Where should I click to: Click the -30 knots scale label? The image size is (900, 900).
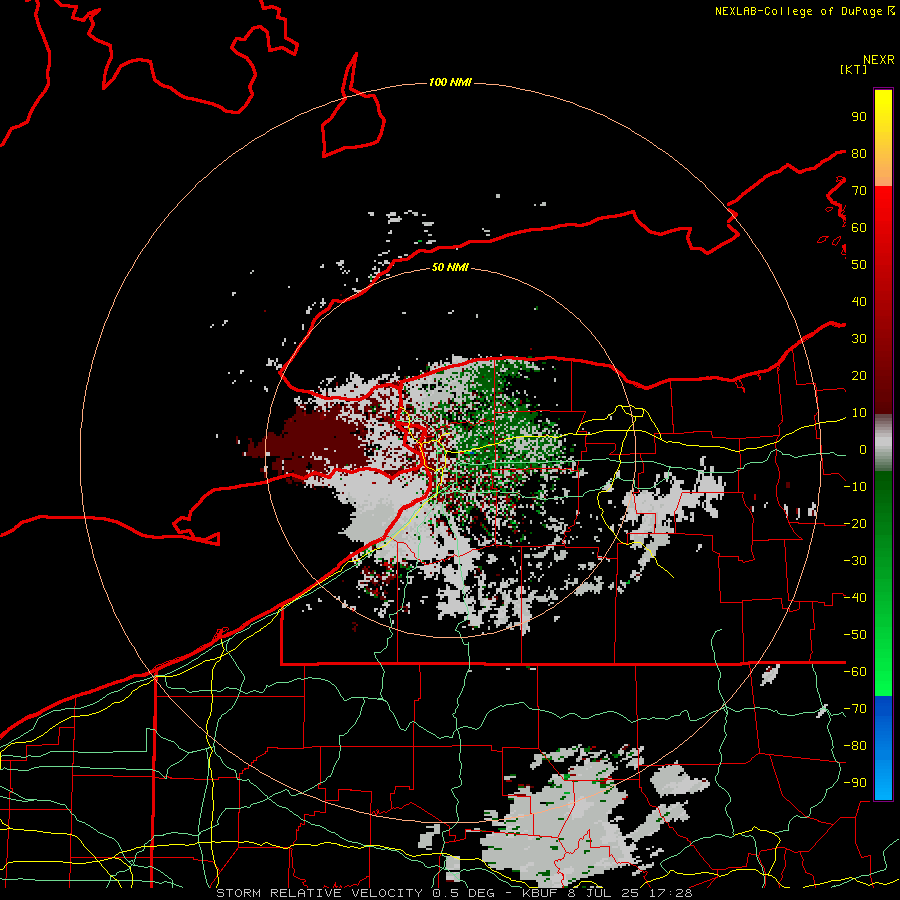855,561
